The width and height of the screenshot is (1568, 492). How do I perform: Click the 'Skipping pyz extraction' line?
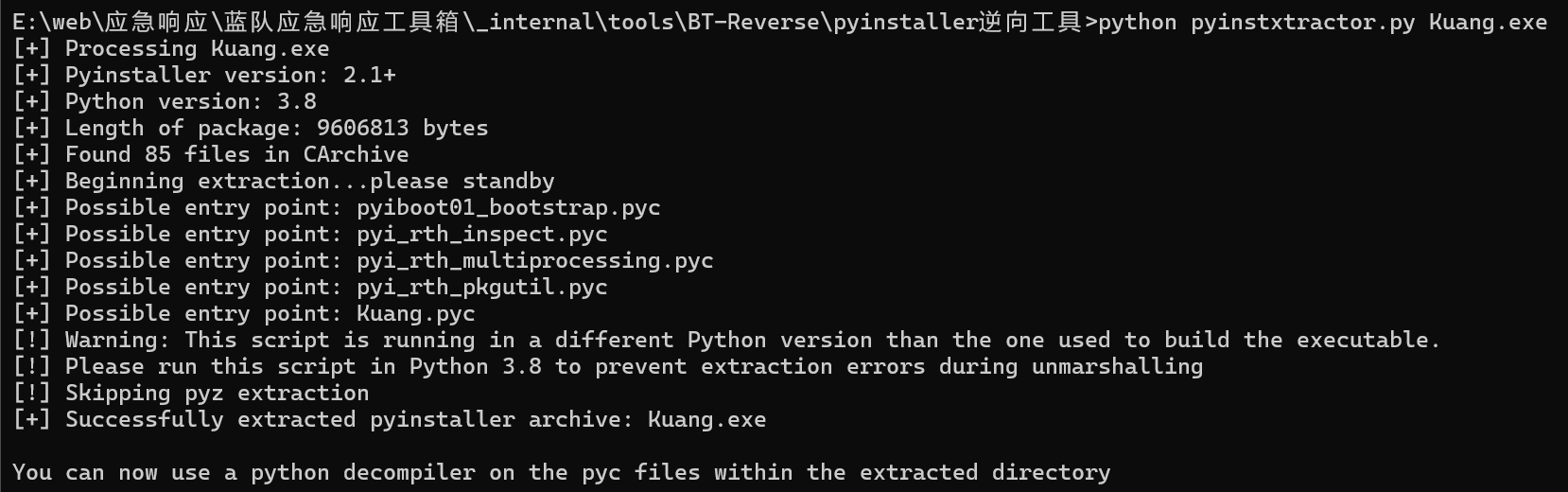(217, 393)
